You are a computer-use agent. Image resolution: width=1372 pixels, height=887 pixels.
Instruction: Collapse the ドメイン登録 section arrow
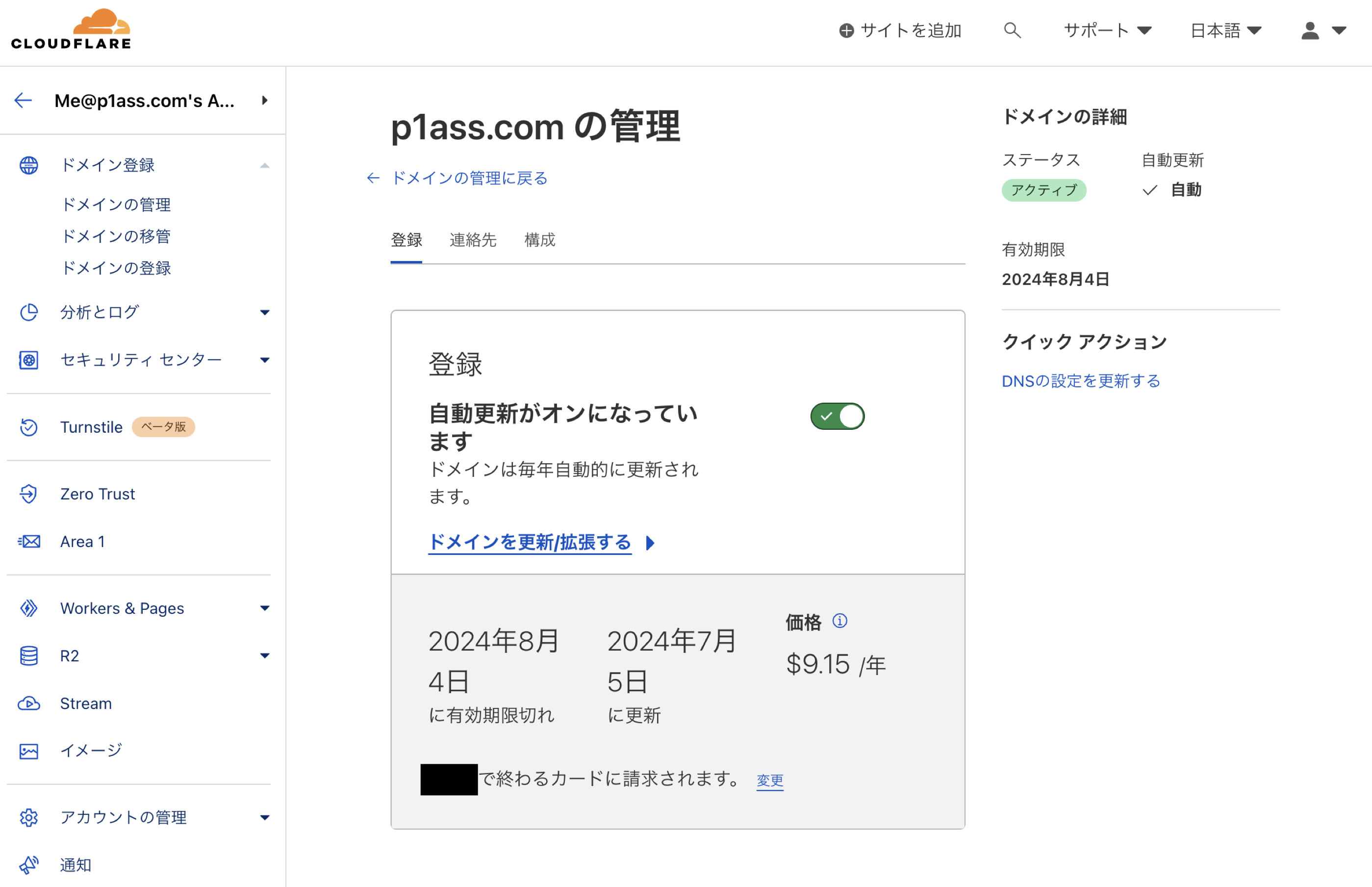tap(264, 165)
